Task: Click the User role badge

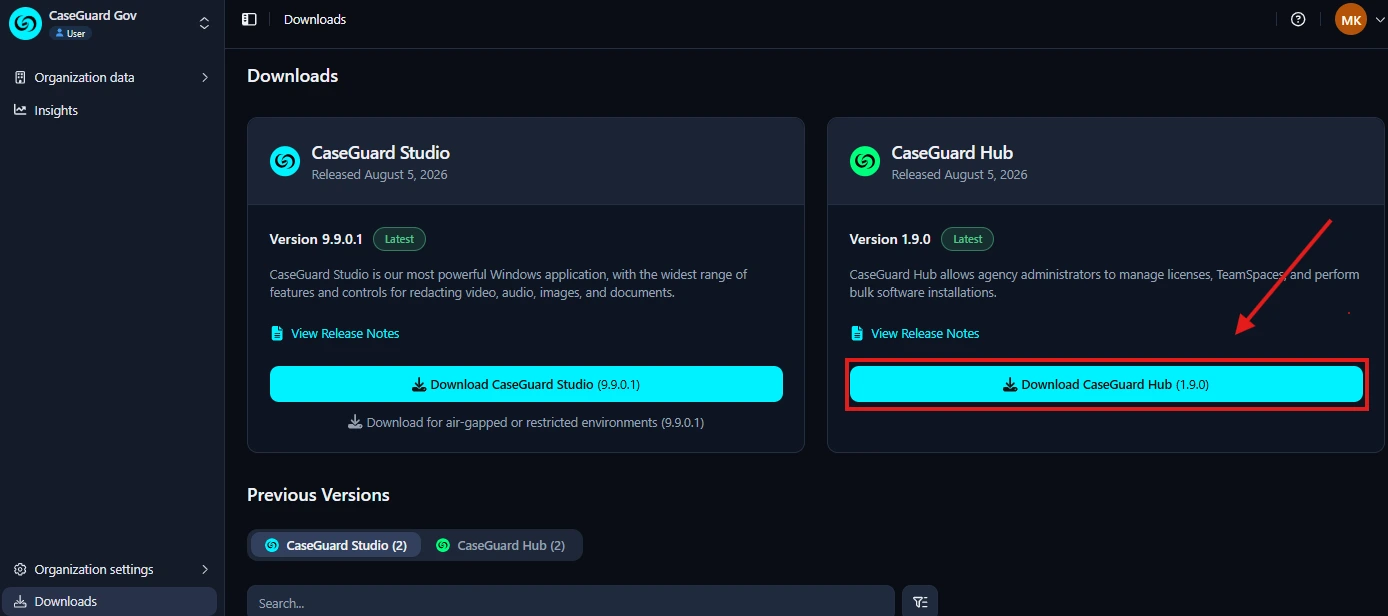Action: [70, 33]
